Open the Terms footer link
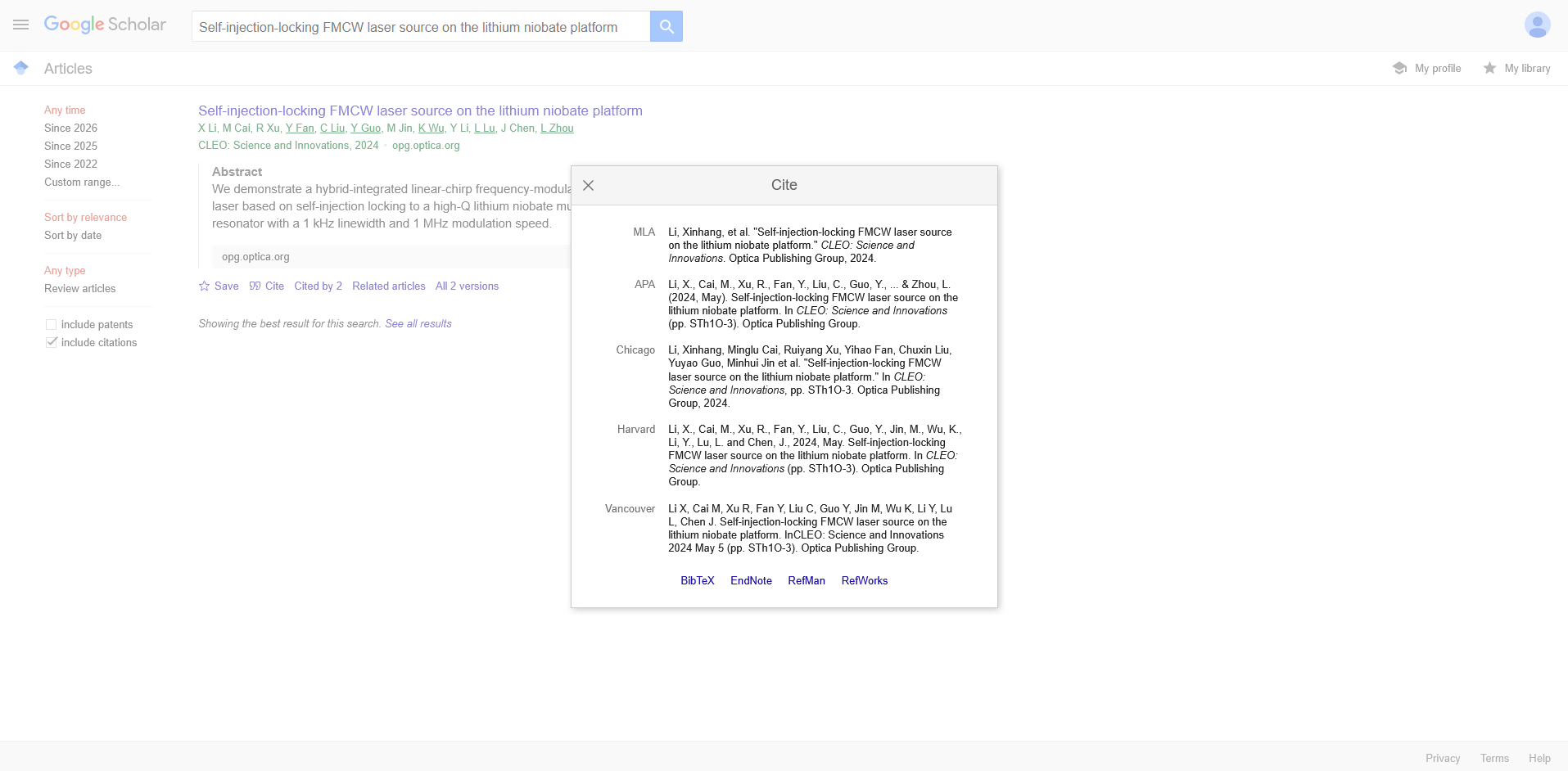Viewport: 1568px width, 771px height. point(1494,758)
